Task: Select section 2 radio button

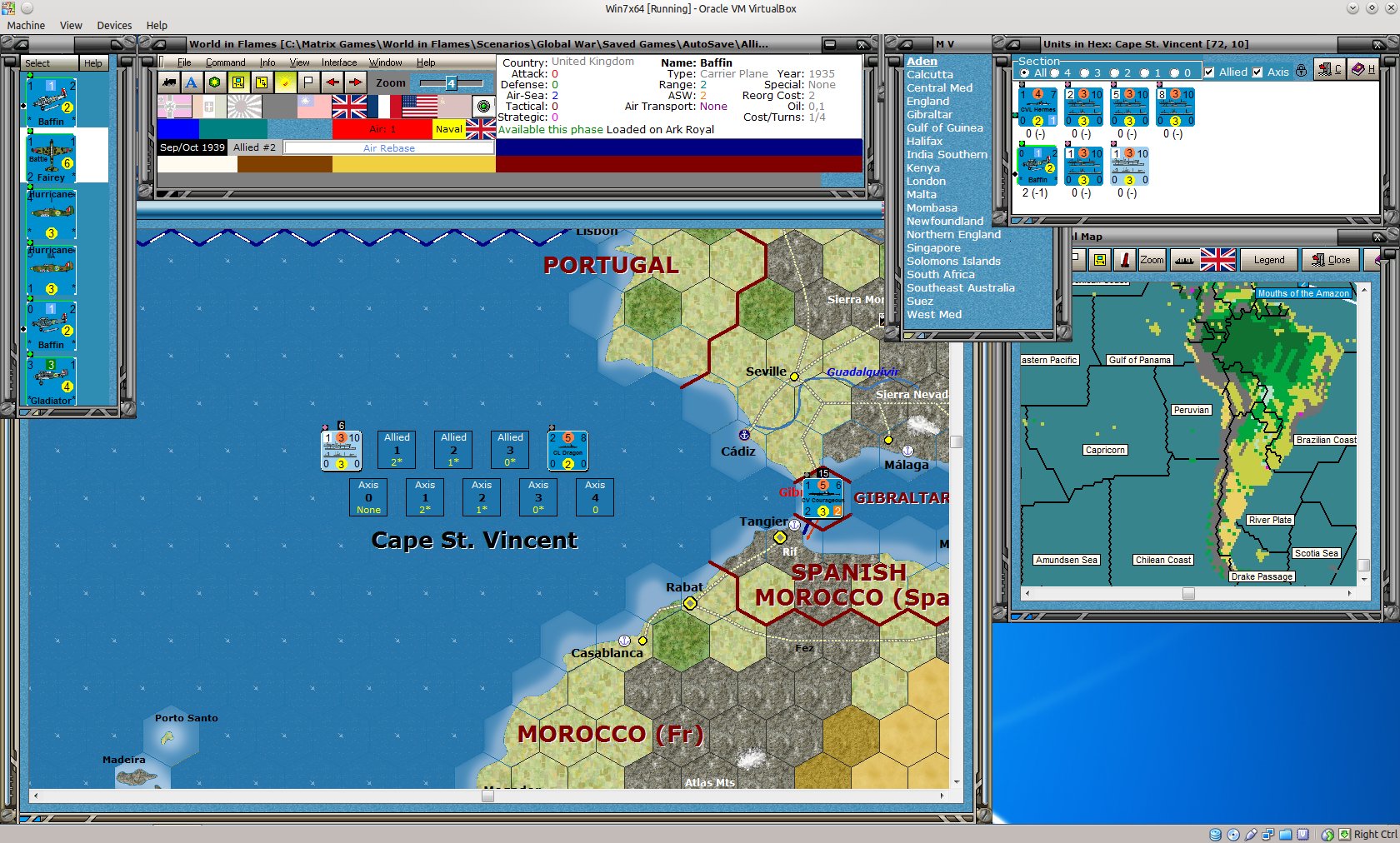Action: pyautogui.click(x=1115, y=72)
